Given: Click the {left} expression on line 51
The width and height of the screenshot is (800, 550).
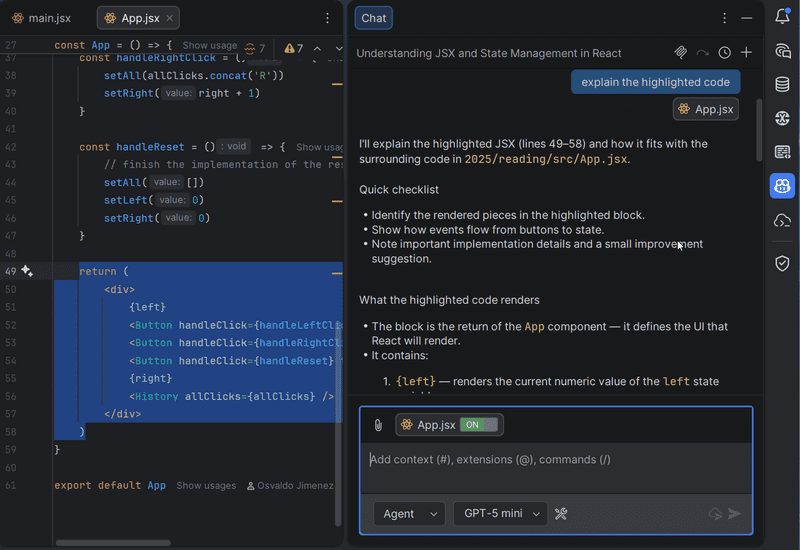Looking at the screenshot, I should click(147, 307).
